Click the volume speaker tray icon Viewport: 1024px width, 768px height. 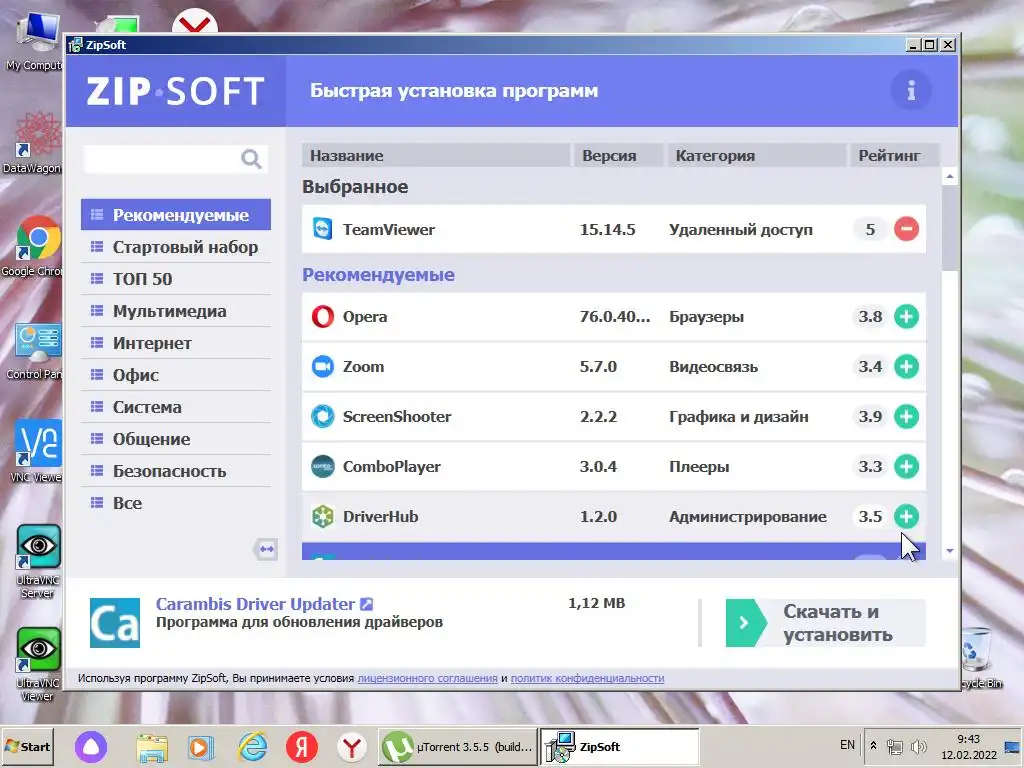(x=918, y=746)
